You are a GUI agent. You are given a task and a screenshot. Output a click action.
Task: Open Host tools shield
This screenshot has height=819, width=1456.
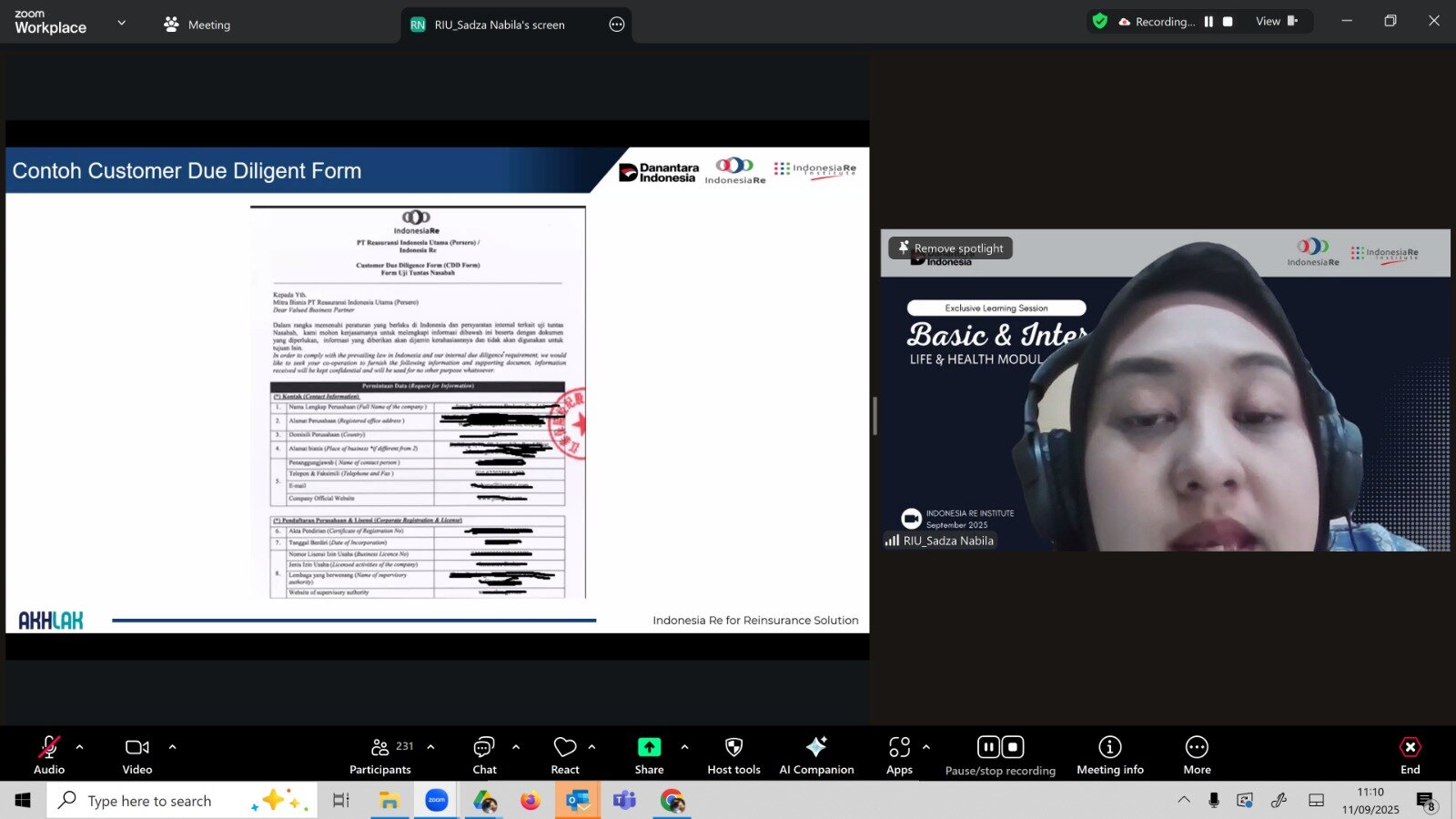(733, 755)
